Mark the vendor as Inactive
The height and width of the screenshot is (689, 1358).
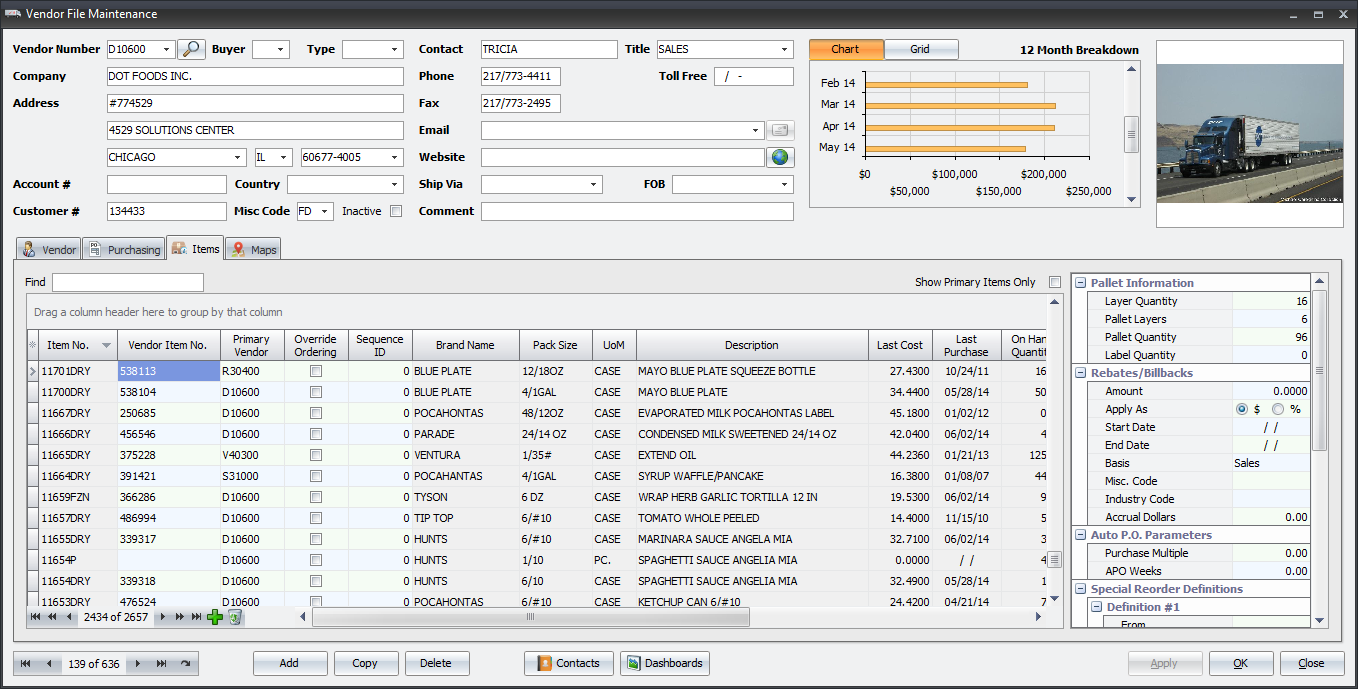pos(395,211)
